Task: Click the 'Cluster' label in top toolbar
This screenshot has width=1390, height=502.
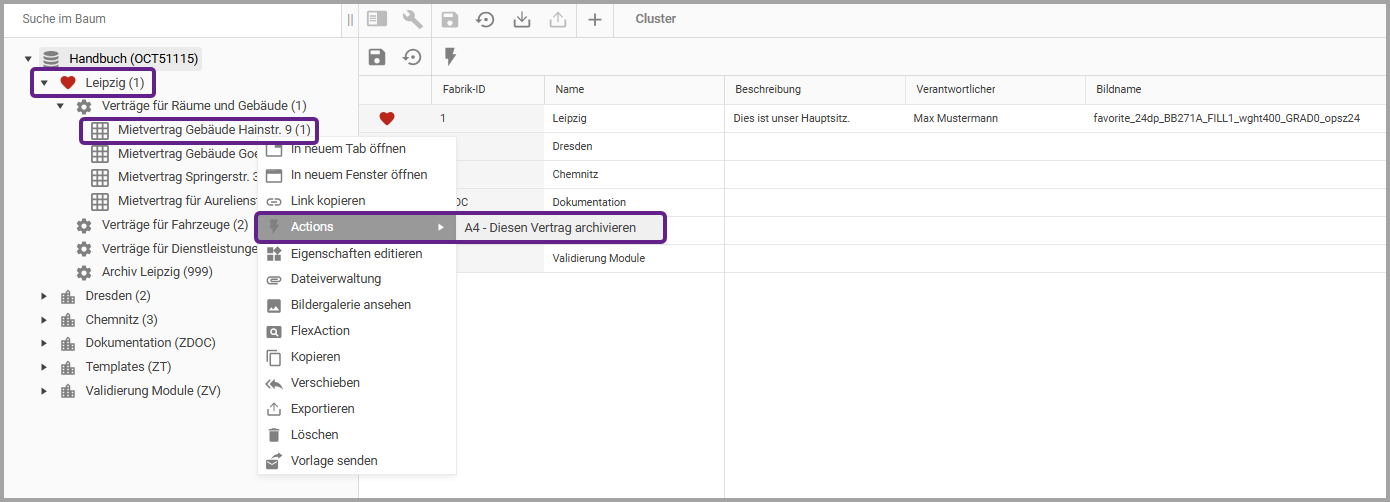Action: click(x=656, y=19)
